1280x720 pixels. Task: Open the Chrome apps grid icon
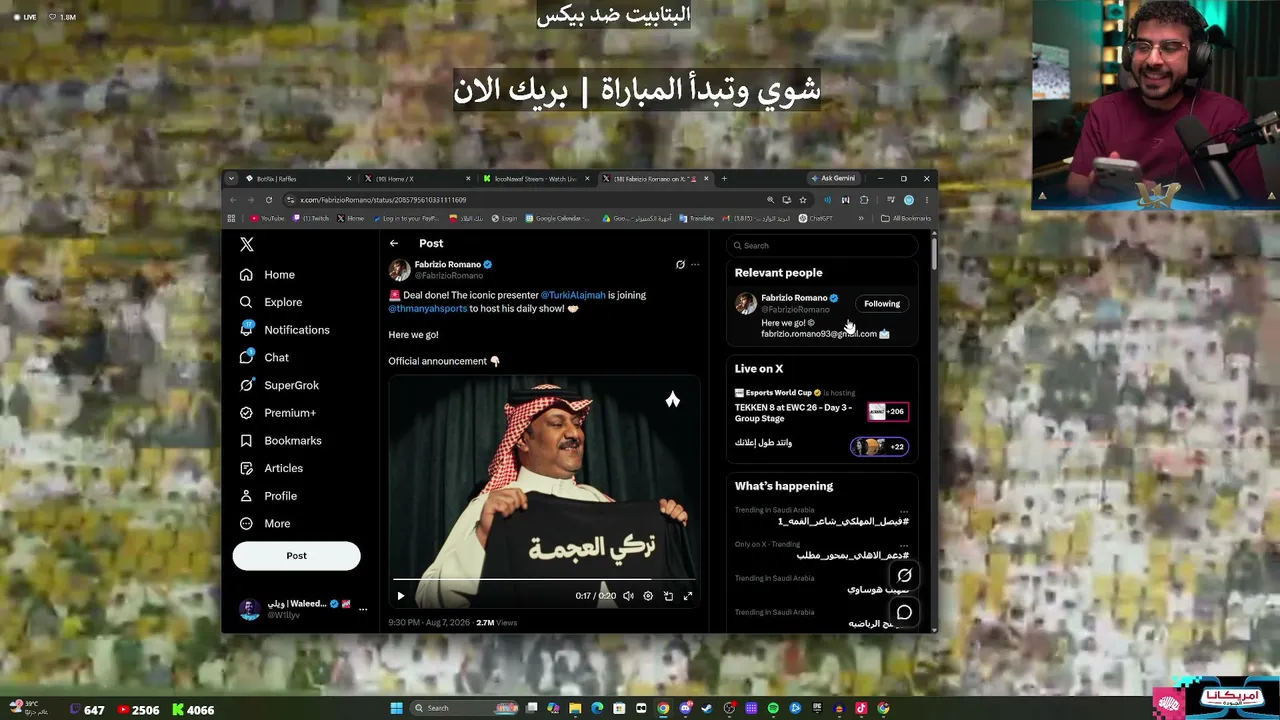pyautogui.click(x=231, y=218)
